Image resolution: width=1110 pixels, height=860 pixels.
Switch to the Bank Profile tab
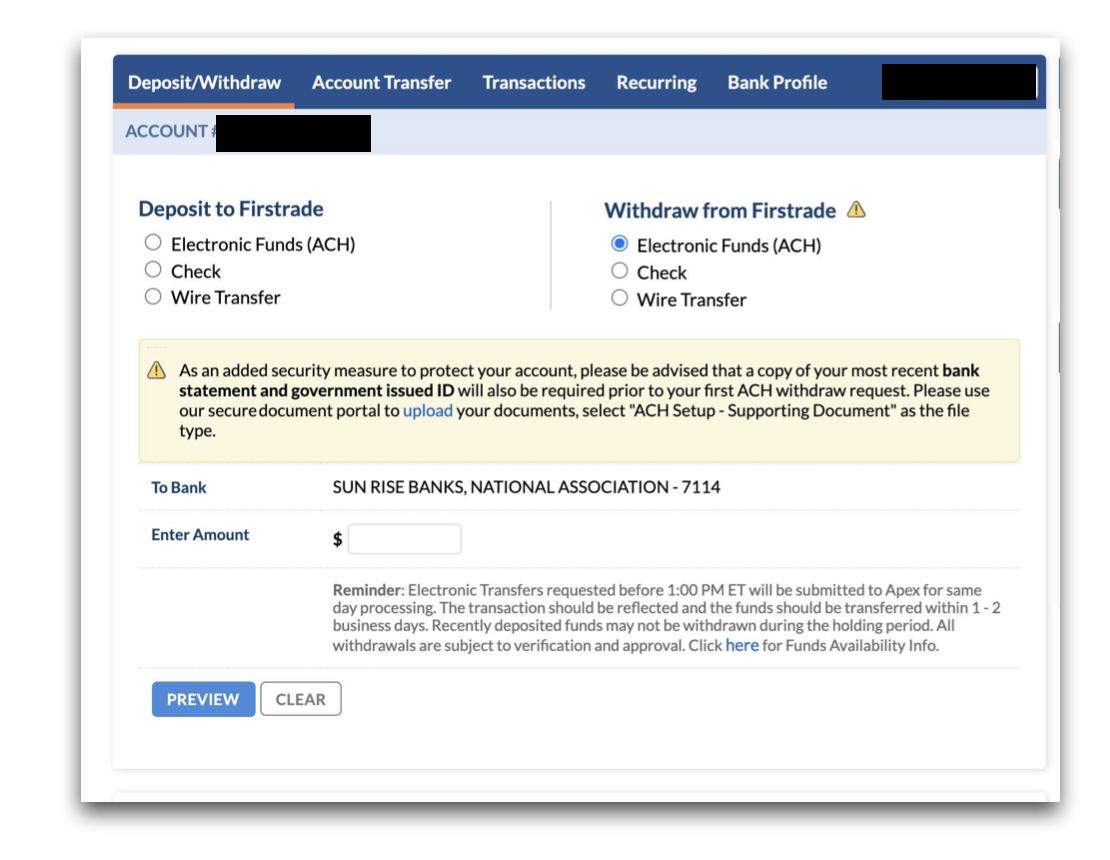coord(777,82)
